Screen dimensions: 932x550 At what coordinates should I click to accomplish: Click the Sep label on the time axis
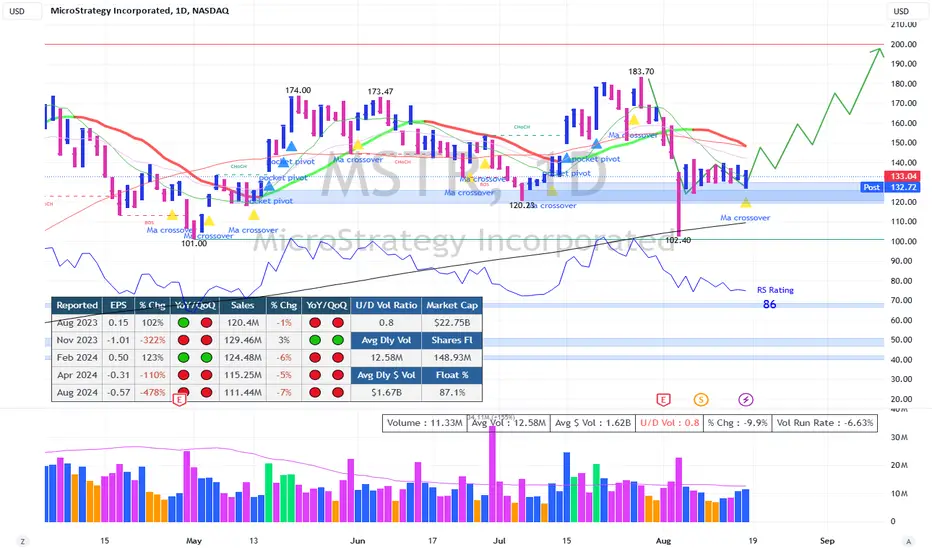tap(827, 540)
